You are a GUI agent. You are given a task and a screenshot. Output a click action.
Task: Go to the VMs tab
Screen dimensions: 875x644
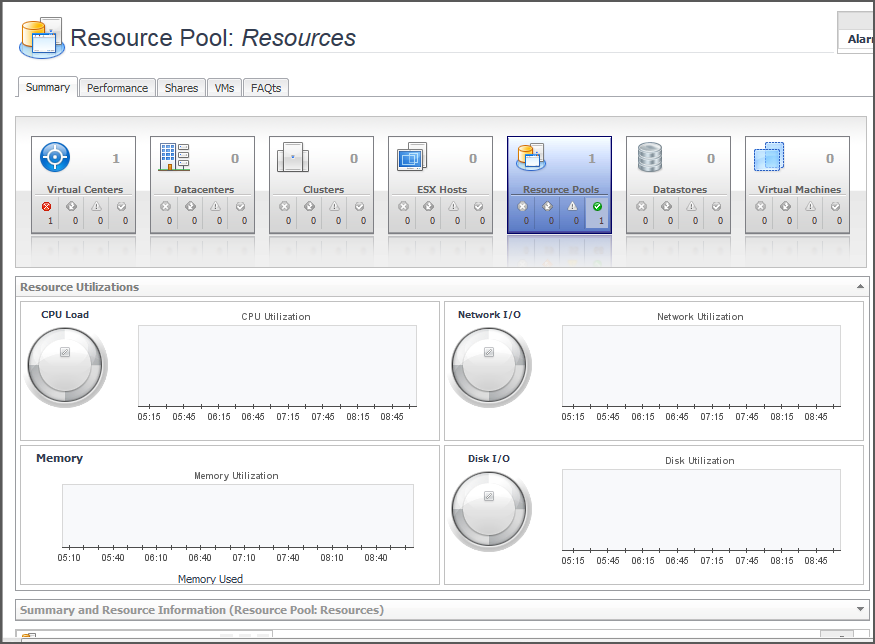(224, 88)
